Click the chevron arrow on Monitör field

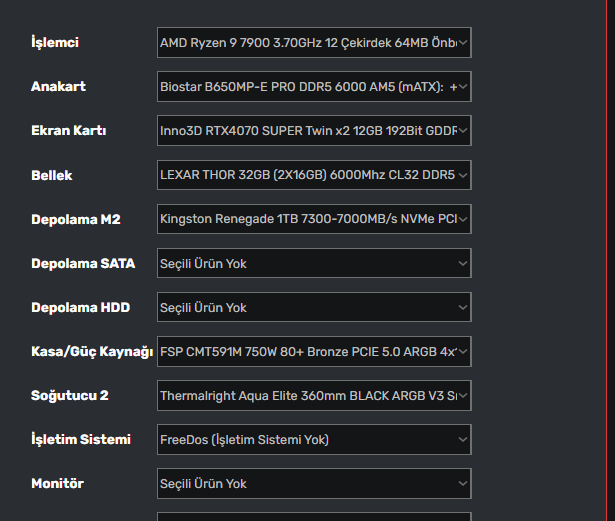coord(463,483)
